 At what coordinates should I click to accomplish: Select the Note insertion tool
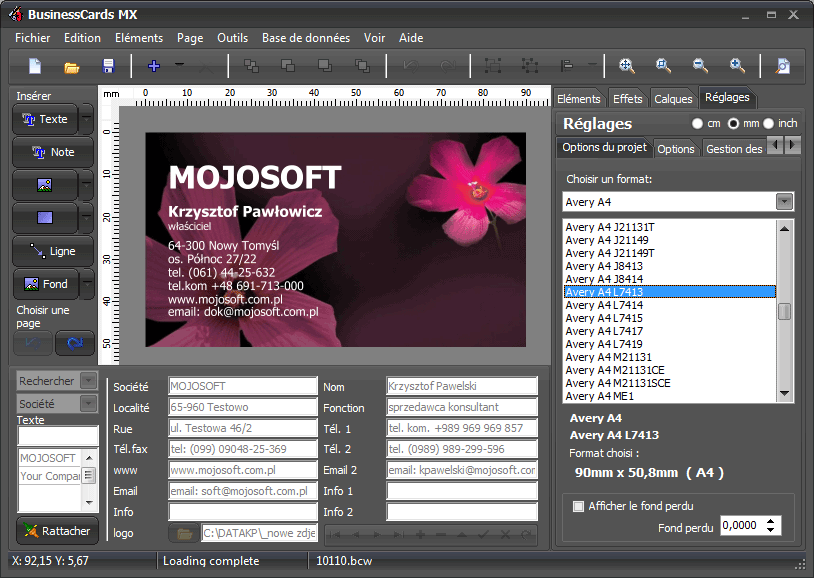point(50,152)
